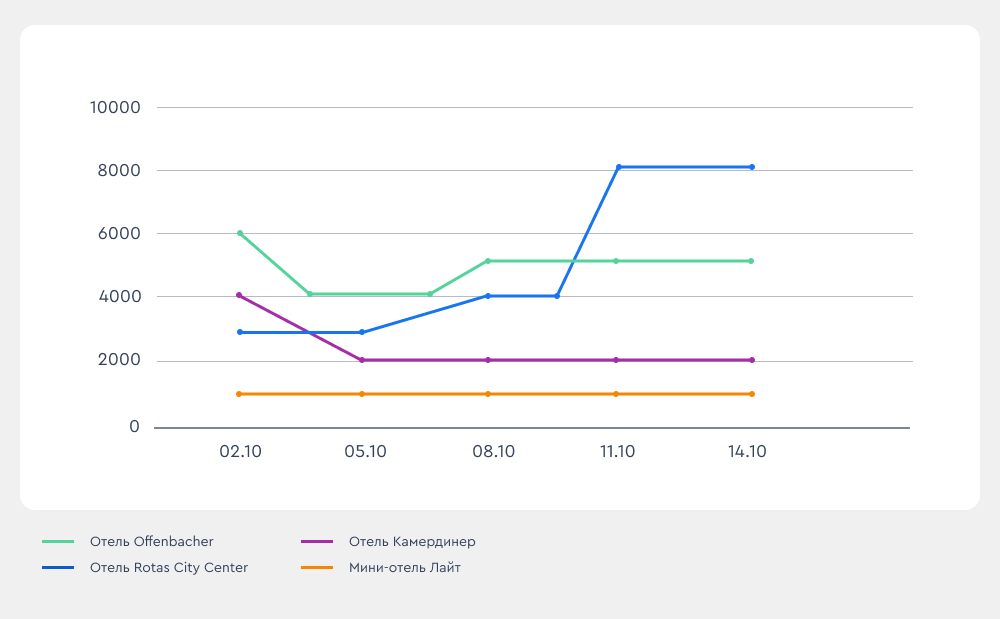Click the blue Rotas City Center legend line
Viewport: 1000px width, 619px height.
pyautogui.click(x=58, y=568)
